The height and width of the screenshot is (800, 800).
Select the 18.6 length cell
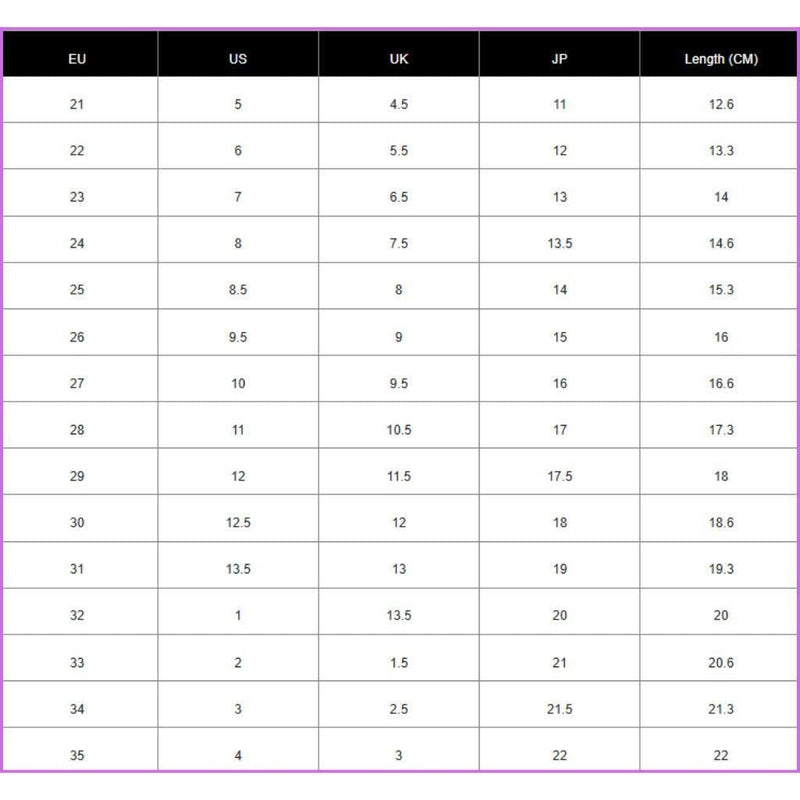tap(721, 523)
